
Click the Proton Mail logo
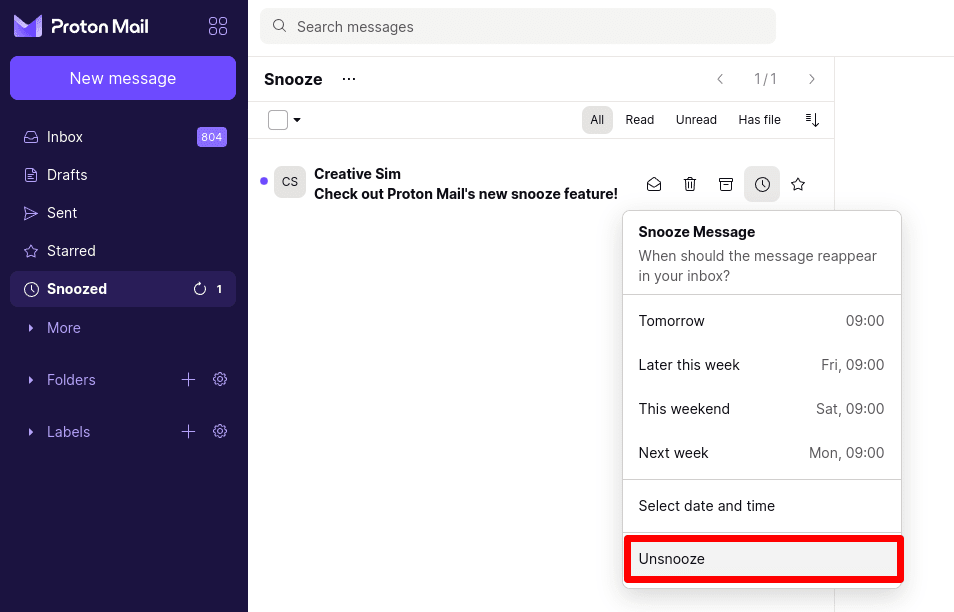click(x=82, y=26)
